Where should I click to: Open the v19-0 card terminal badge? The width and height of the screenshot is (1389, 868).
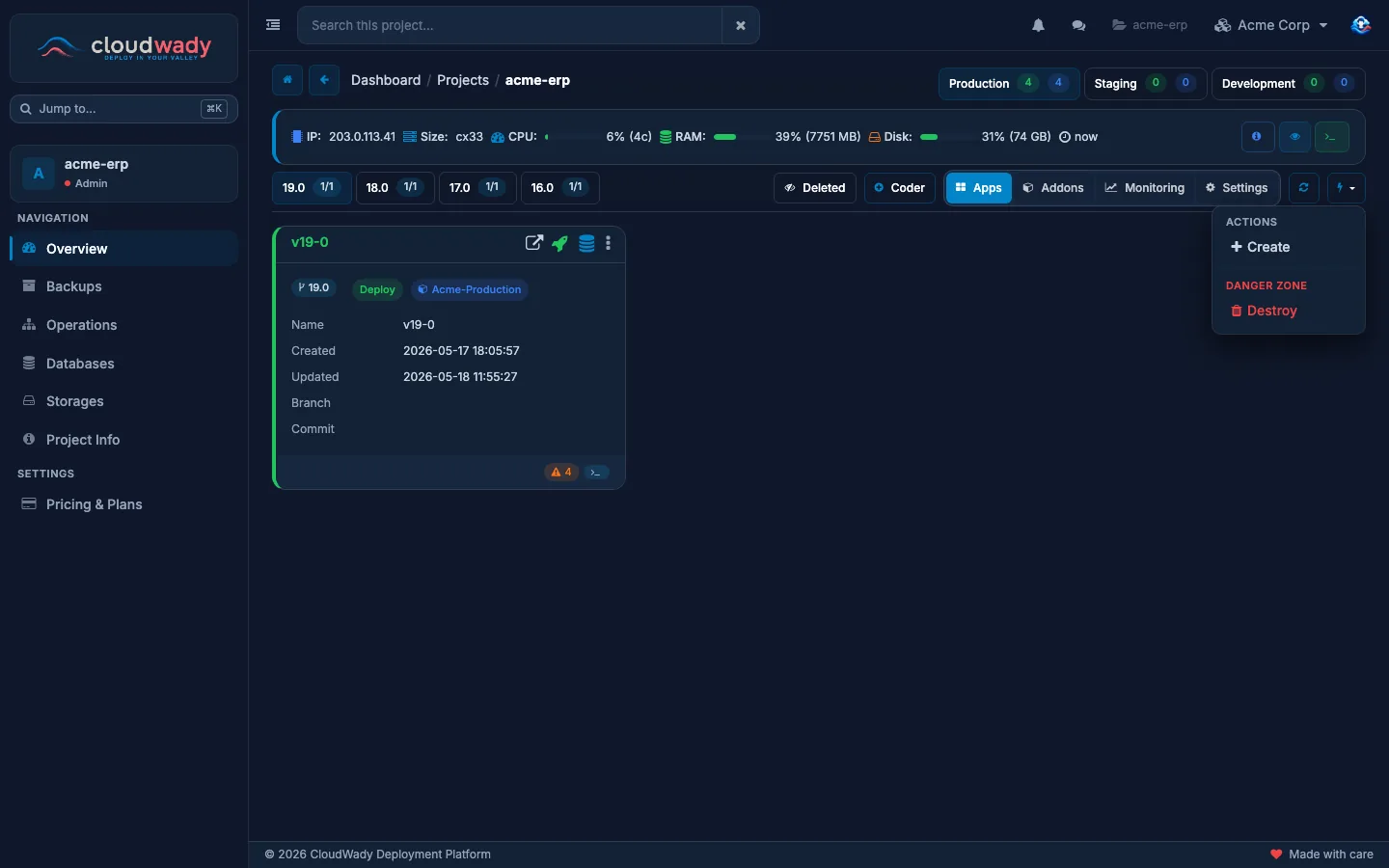[596, 473]
